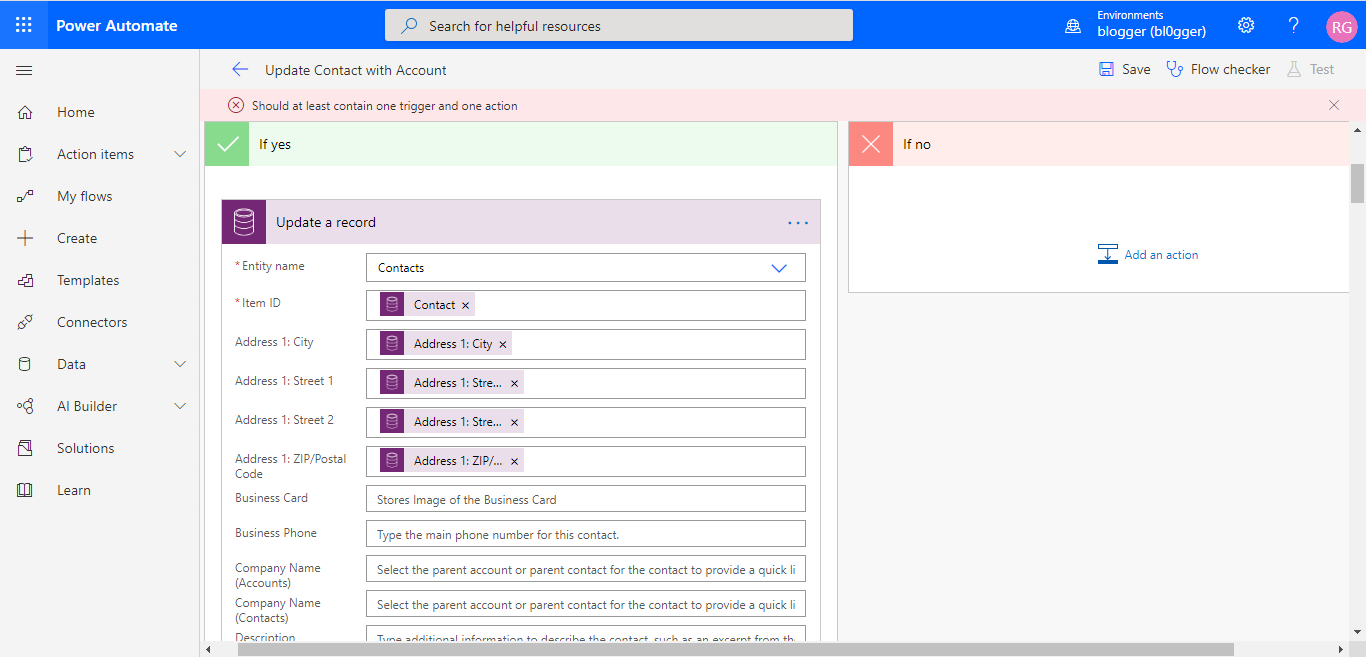Remove token in Address 1: Street 1 field
Image resolution: width=1366 pixels, height=657 pixels.
pos(515,383)
